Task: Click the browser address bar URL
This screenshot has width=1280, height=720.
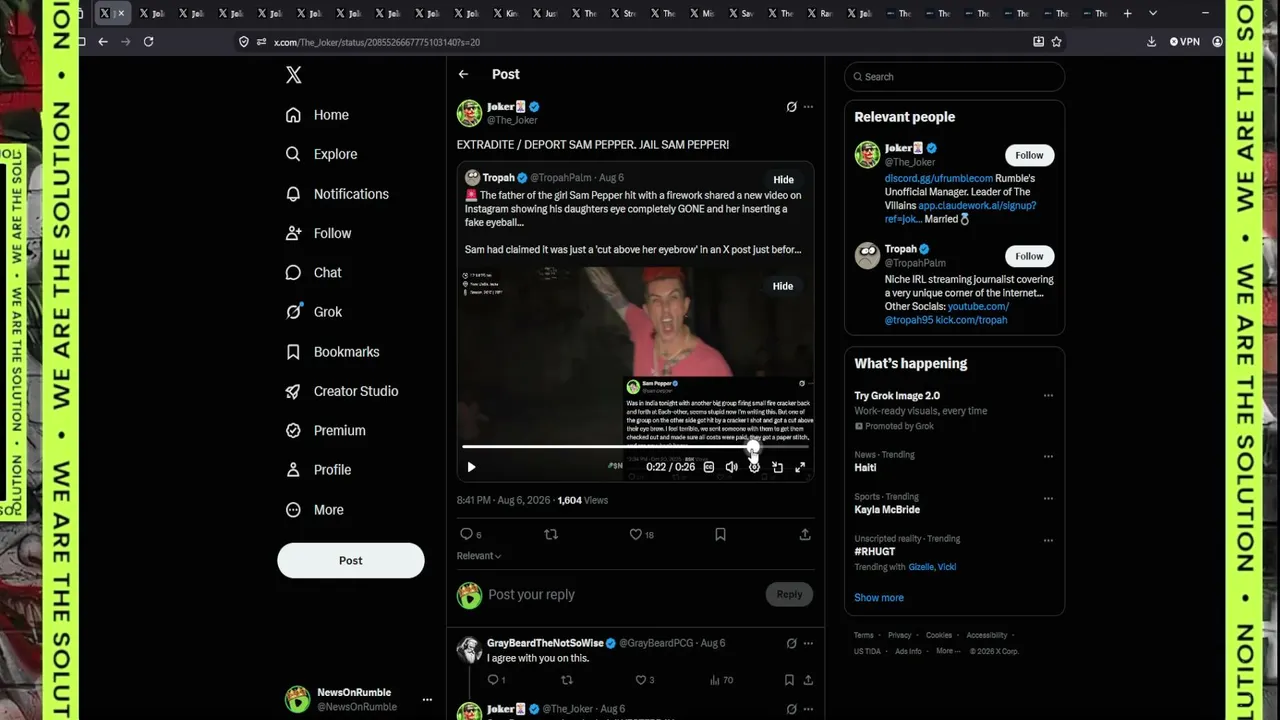Action: [377, 42]
